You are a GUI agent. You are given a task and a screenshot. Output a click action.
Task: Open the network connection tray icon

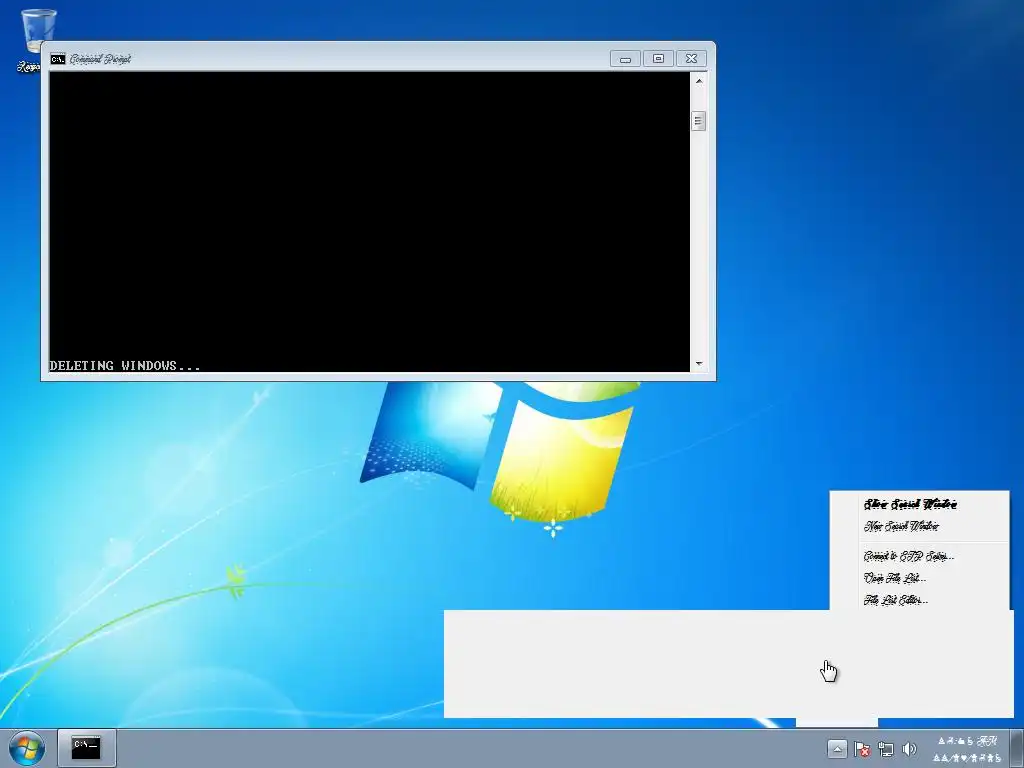click(886, 748)
